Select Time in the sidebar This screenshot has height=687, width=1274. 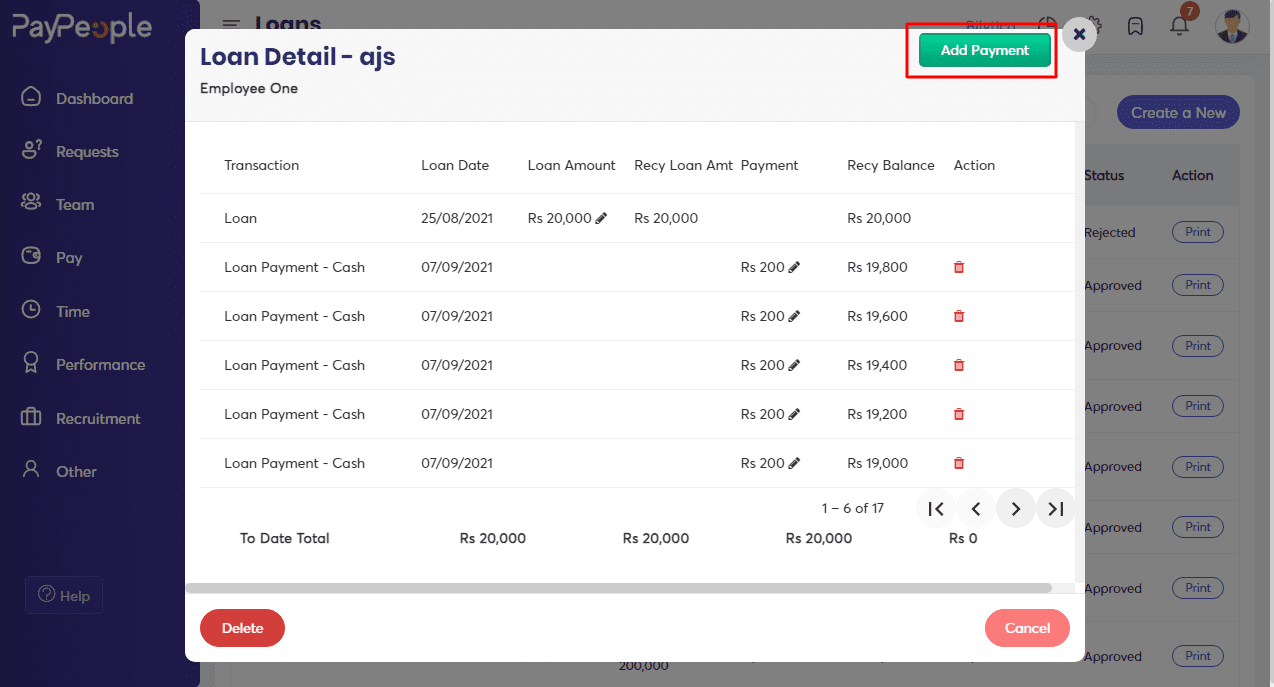pos(73,311)
